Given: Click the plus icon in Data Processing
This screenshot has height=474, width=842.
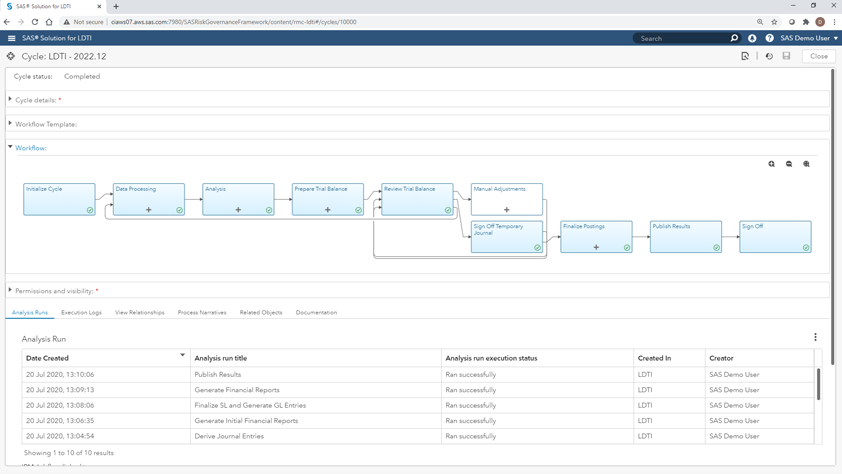Looking at the screenshot, I should (x=149, y=210).
